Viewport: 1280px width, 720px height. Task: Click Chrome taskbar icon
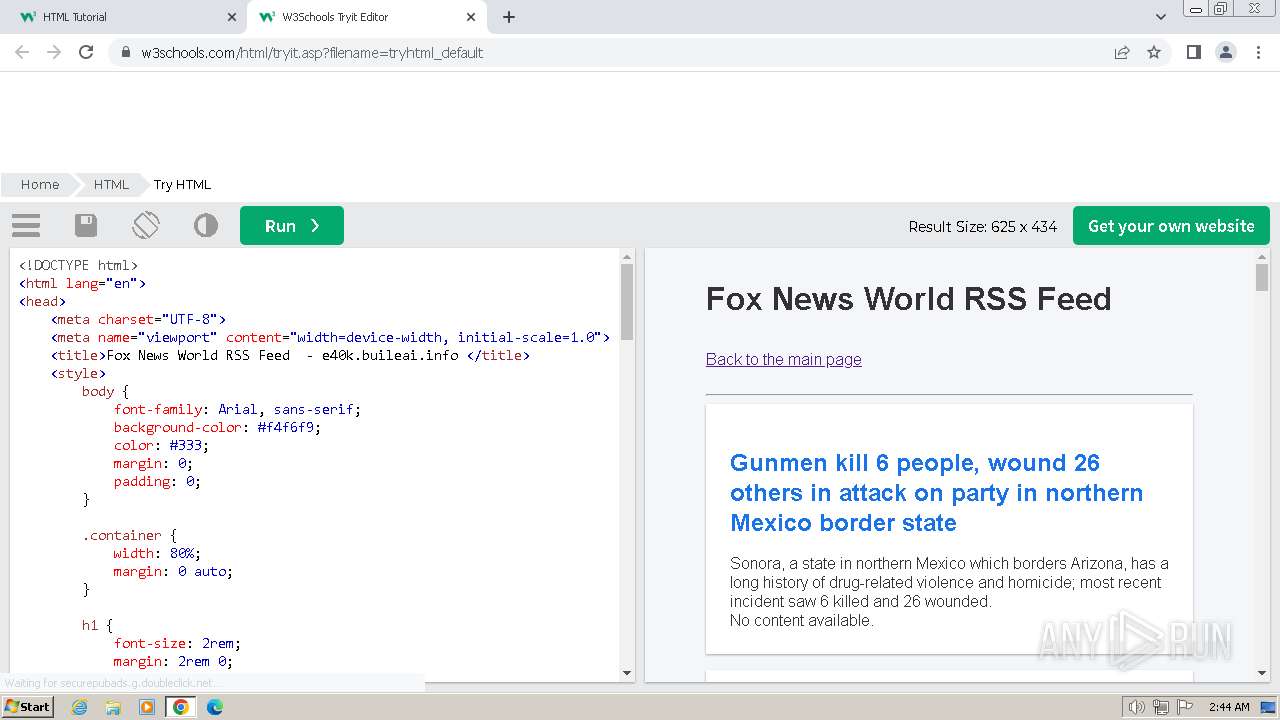(181, 707)
